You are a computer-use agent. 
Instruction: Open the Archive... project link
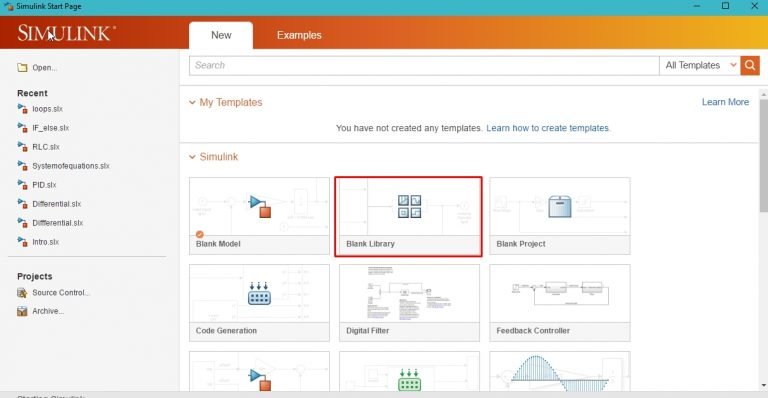(48, 311)
